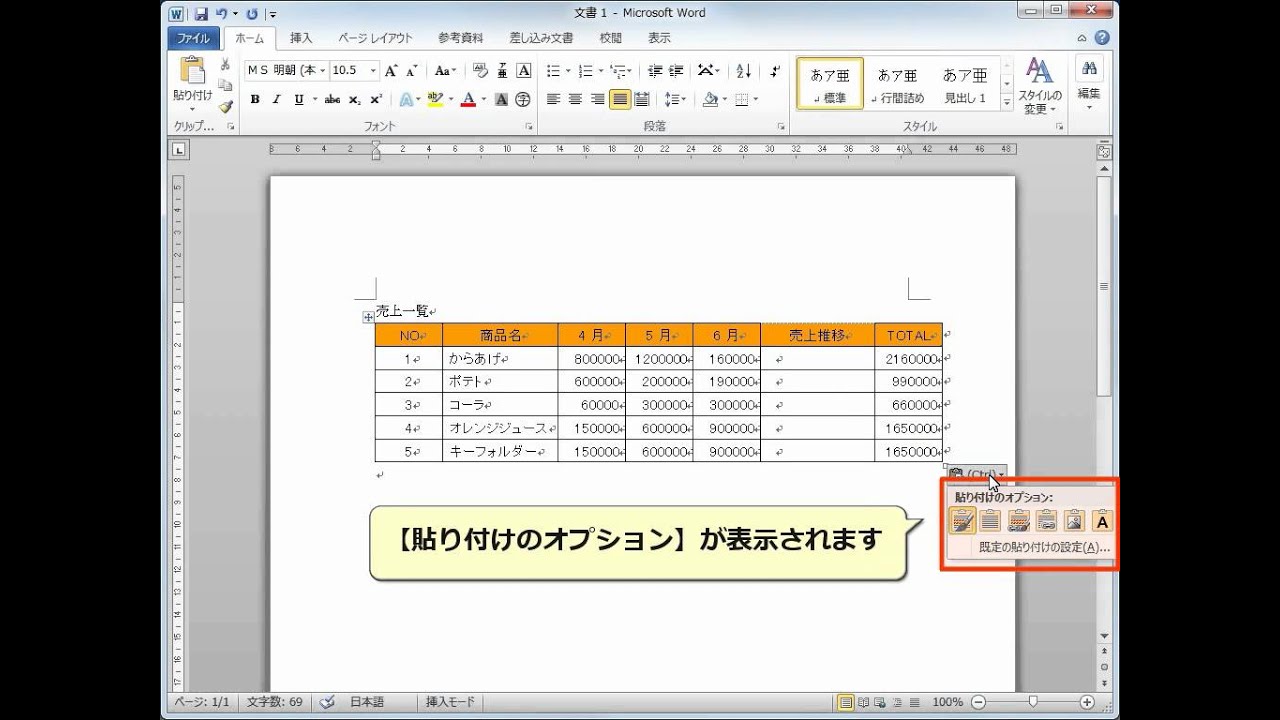Apply the 見出し1 Heading 1 style
This screenshot has width=1280, height=720.
point(965,83)
